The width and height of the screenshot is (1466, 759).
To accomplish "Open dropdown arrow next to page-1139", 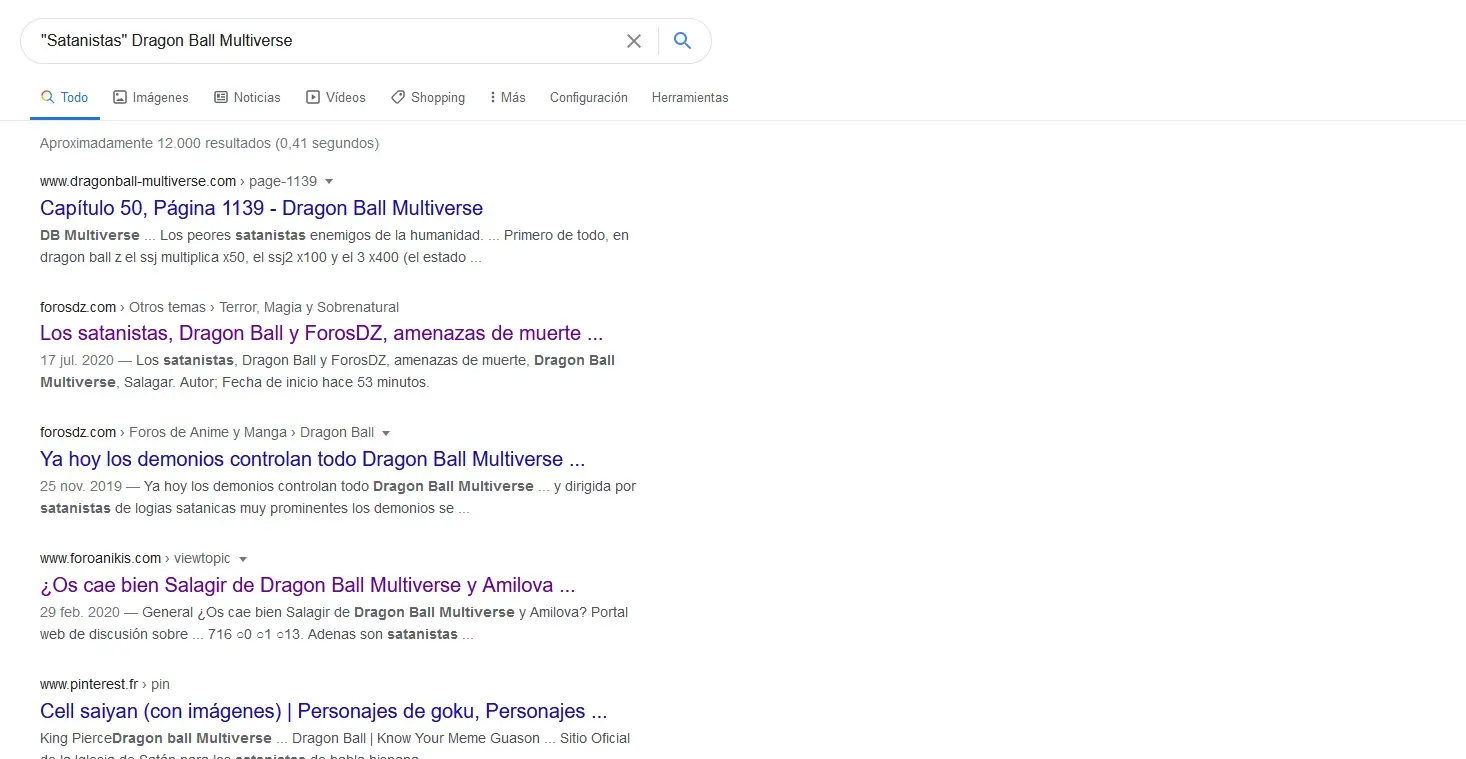I will click(x=329, y=182).
